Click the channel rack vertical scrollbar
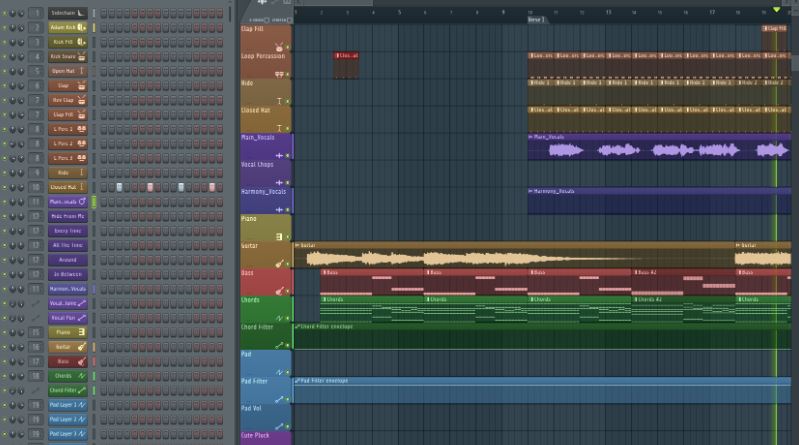Viewport: 799px width, 445px height. (x=230, y=13)
